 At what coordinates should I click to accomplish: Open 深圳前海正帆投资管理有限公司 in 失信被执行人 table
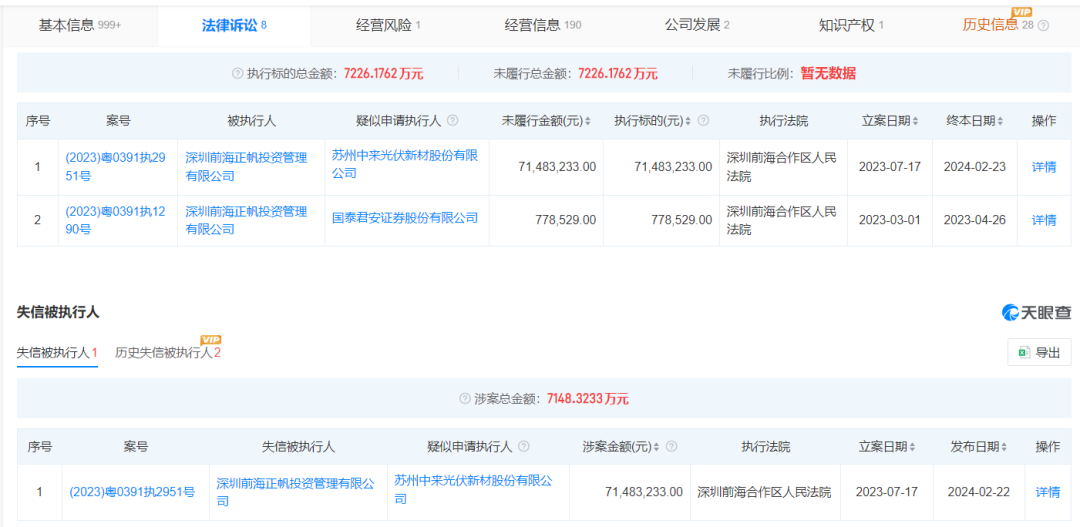[295, 493]
